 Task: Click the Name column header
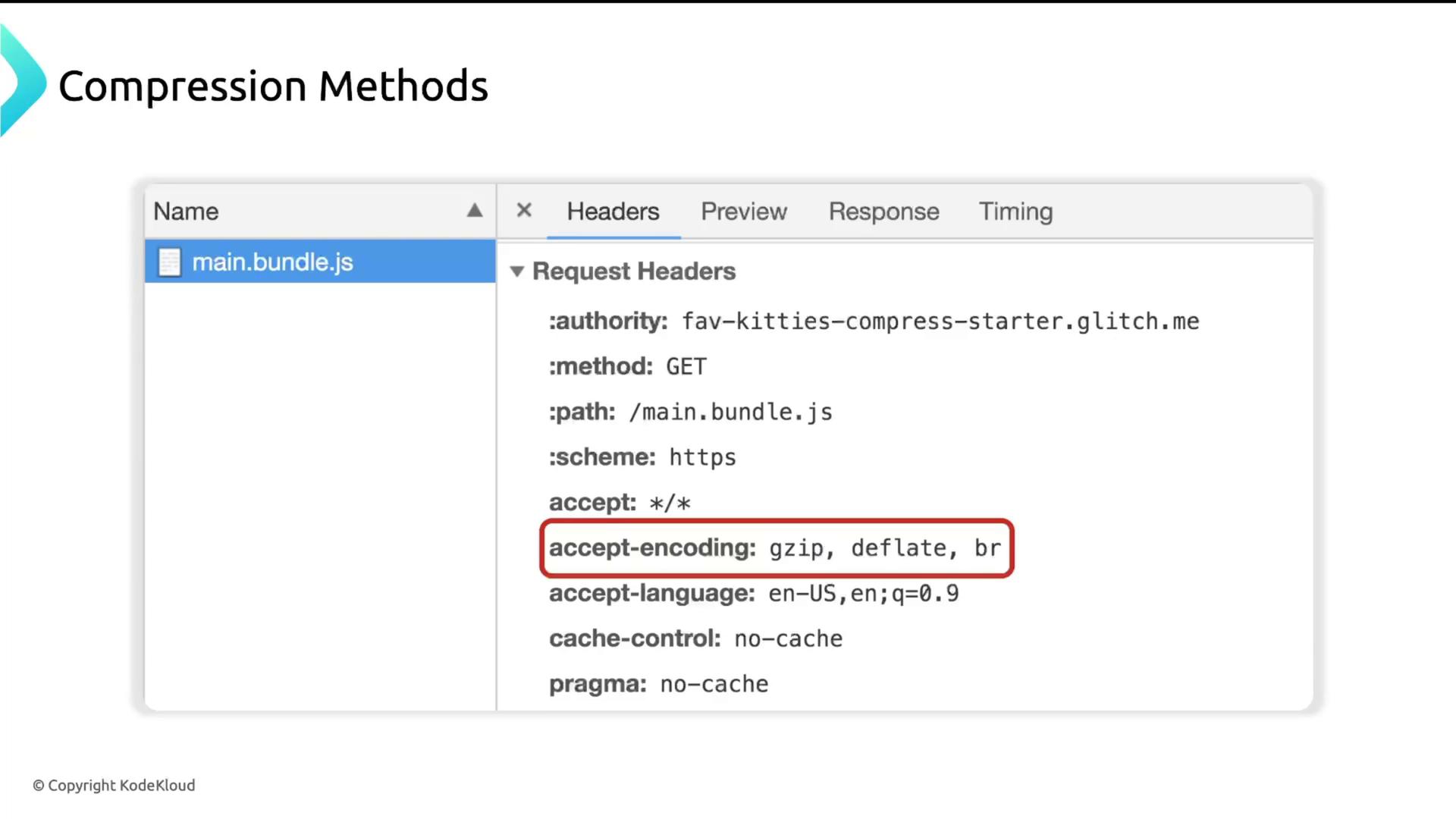click(187, 212)
